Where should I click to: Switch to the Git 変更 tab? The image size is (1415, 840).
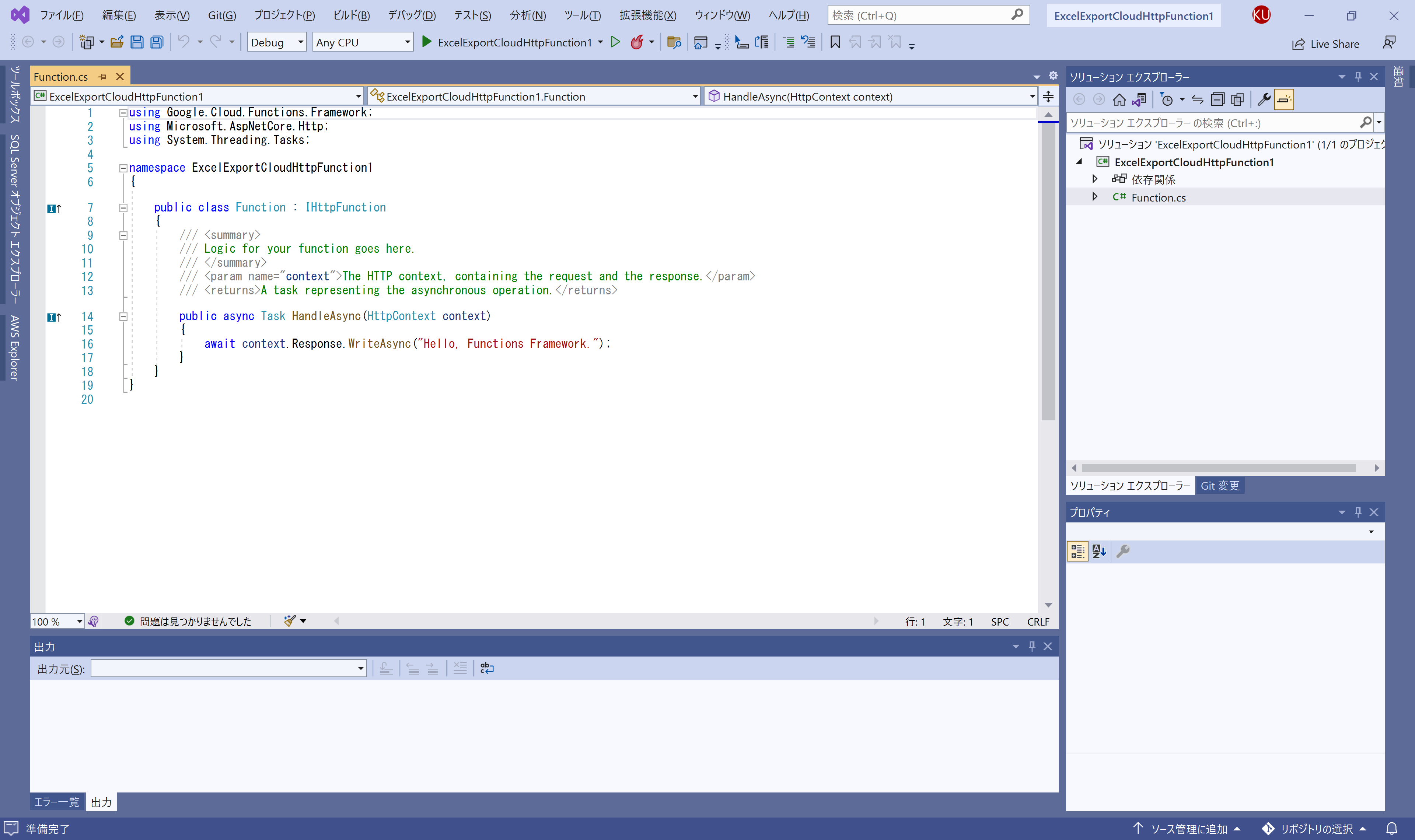coord(1220,486)
